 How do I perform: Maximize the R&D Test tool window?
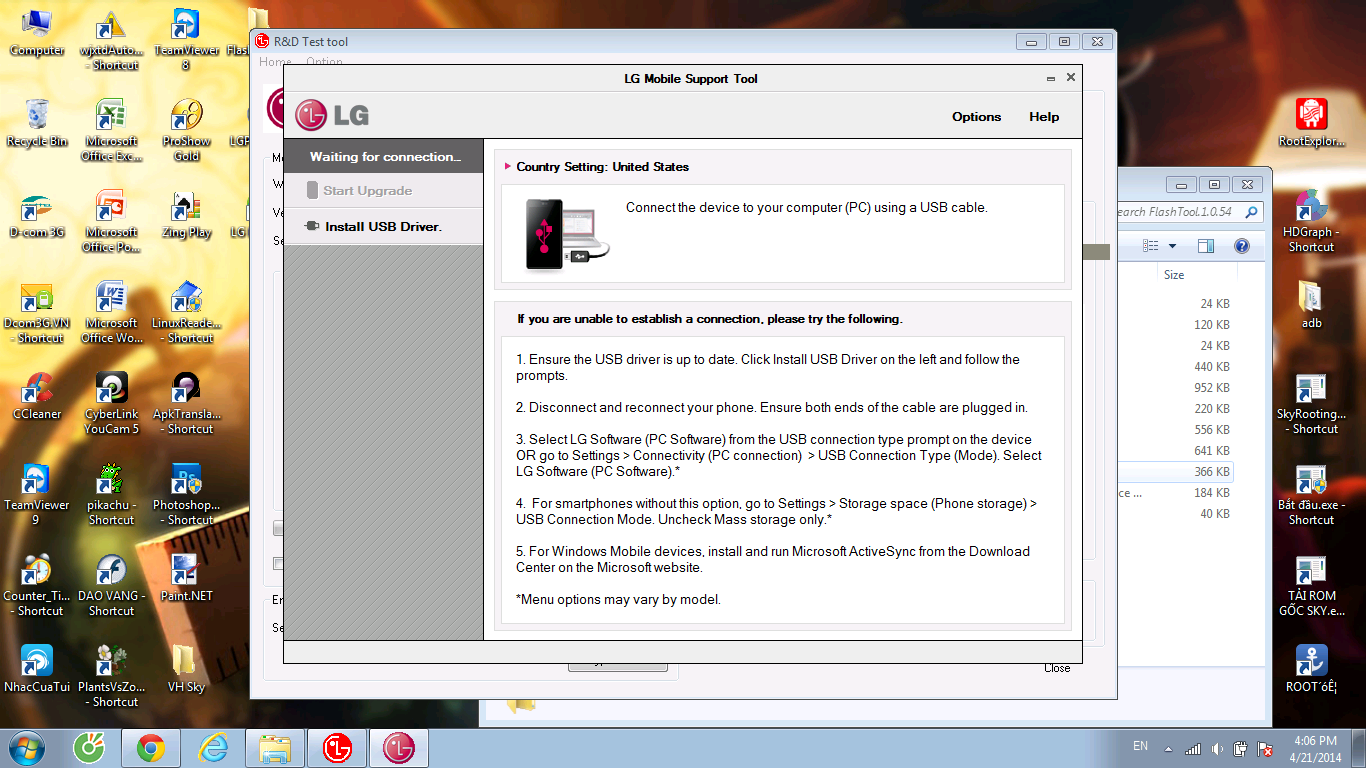click(1064, 42)
